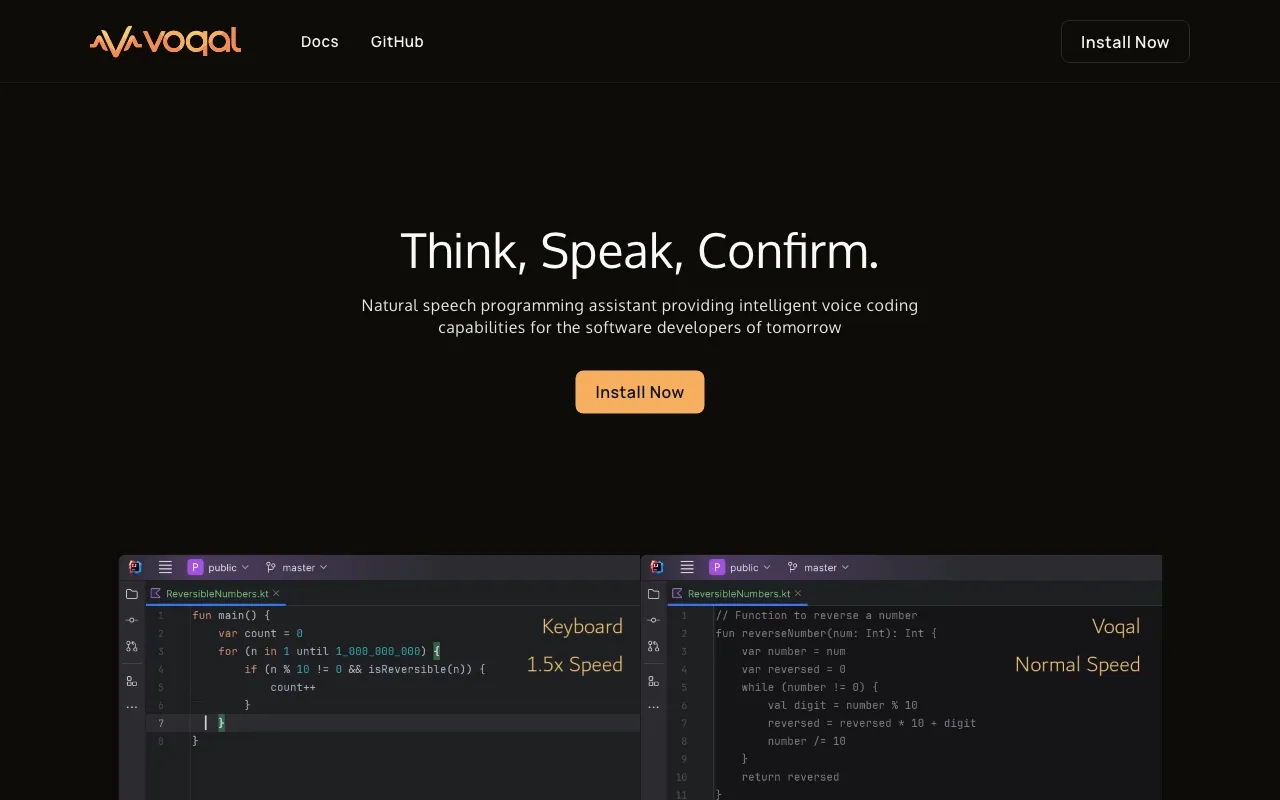Click the 'number /= 10' code line
This screenshot has width=1280, height=800.
tap(807, 741)
